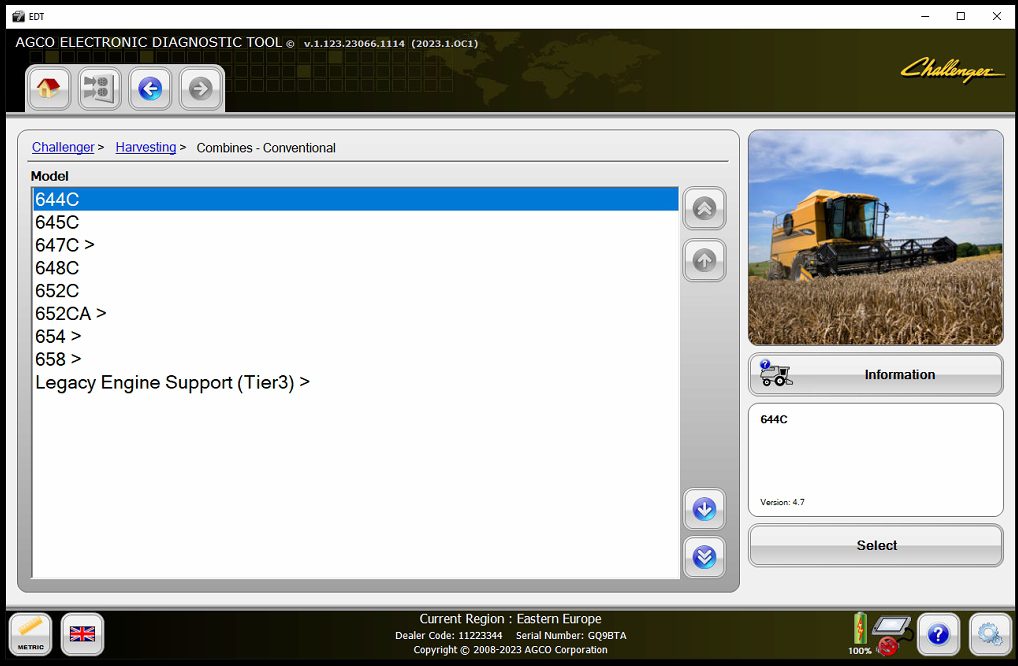Click the blue forward navigation arrow
The height and width of the screenshot is (666, 1018).
coord(200,89)
